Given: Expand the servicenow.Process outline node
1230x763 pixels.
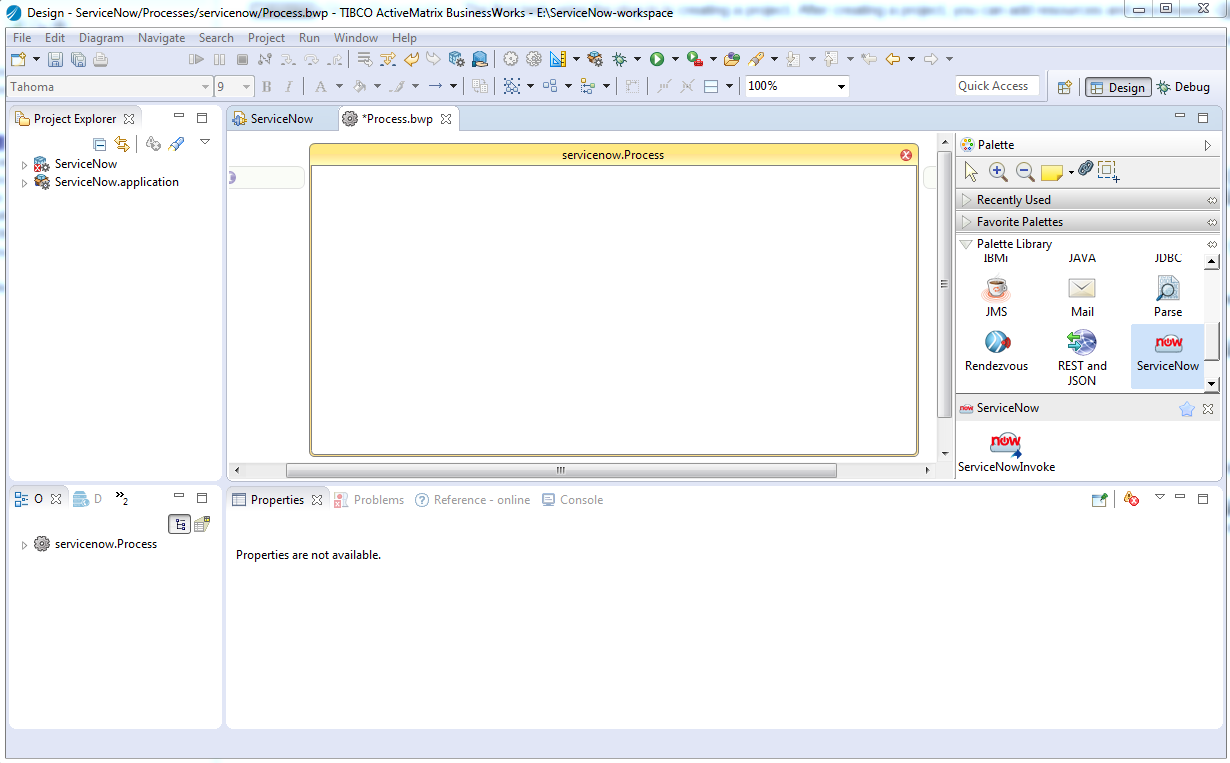Looking at the screenshot, I should point(25,545).
